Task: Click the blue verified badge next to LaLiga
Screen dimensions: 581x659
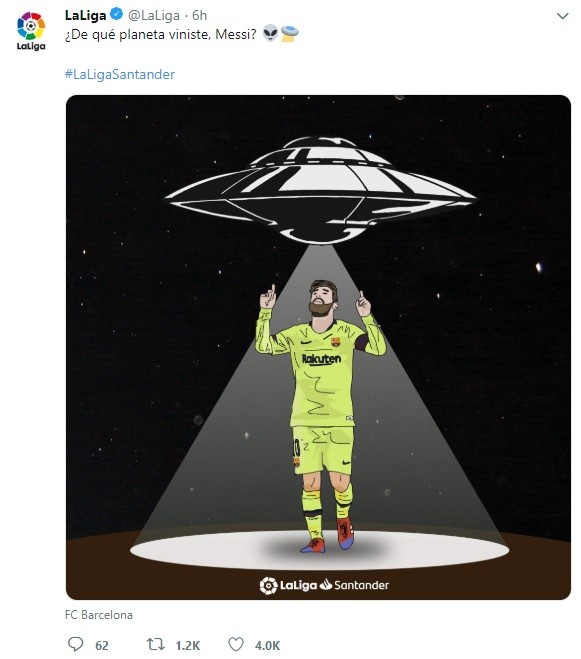Action: tap(116, 15)
